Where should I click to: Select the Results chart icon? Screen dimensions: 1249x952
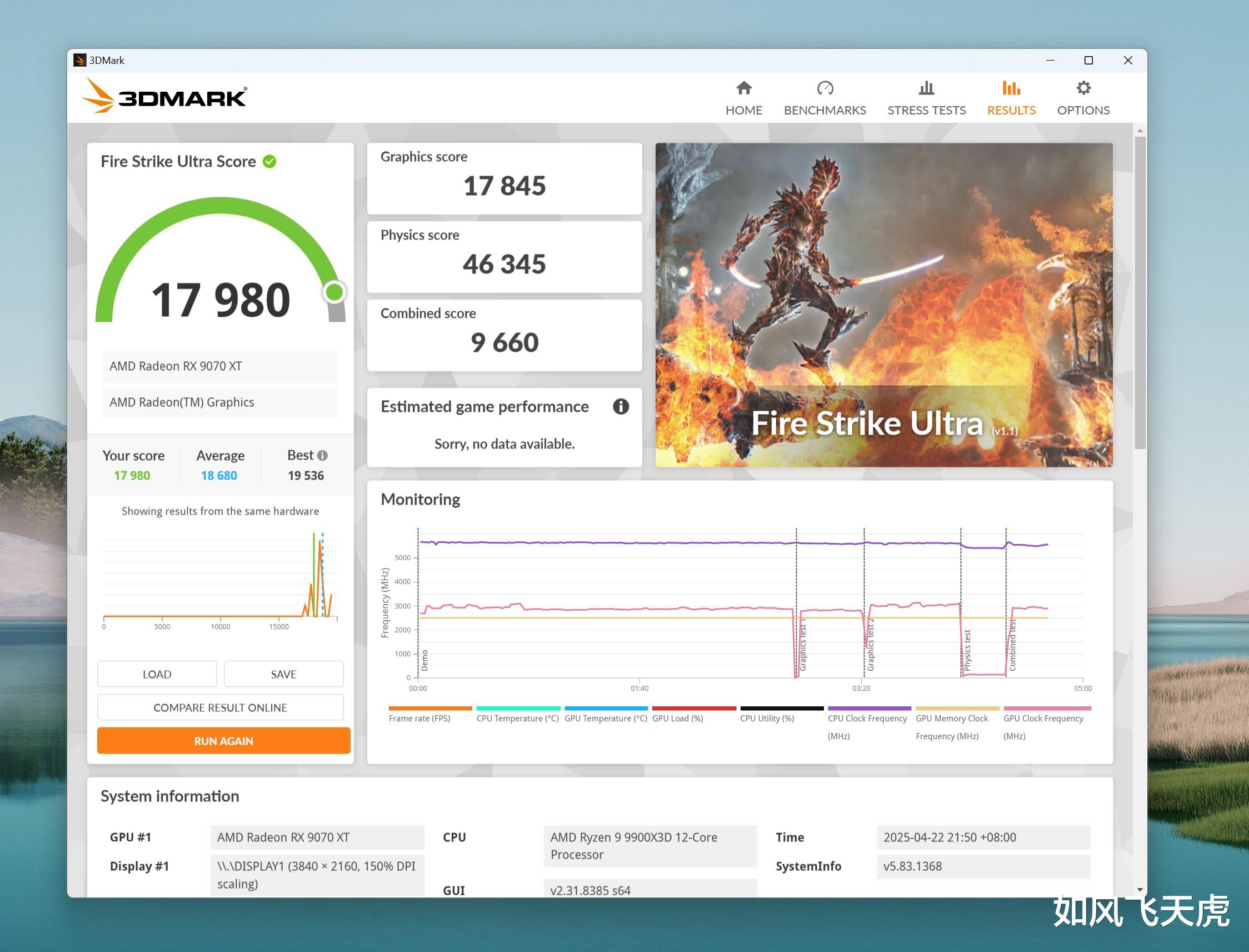pos(1011,88)
